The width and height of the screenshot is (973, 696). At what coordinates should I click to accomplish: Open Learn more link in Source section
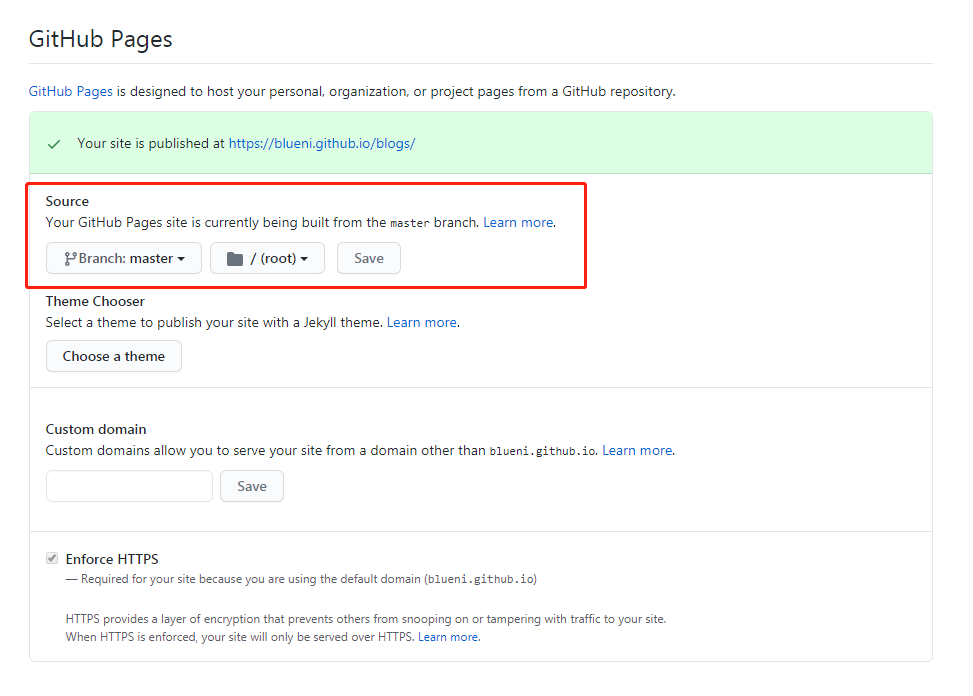pos(518,222)
